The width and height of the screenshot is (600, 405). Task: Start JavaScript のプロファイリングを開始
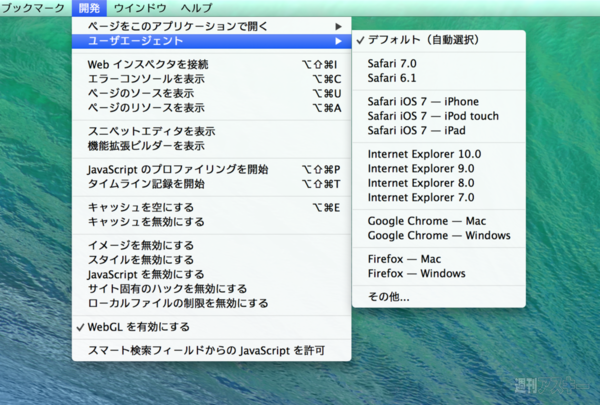pos(212,170)
